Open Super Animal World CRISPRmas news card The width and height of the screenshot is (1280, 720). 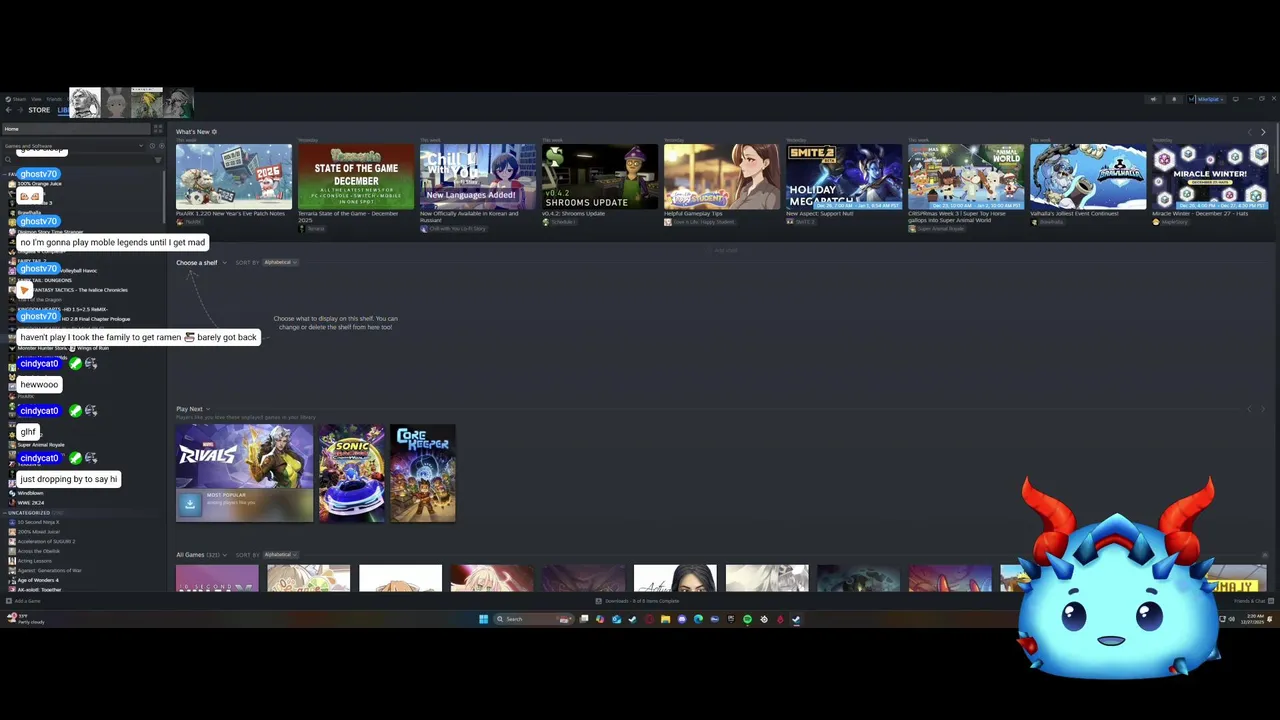coord(966,177)
